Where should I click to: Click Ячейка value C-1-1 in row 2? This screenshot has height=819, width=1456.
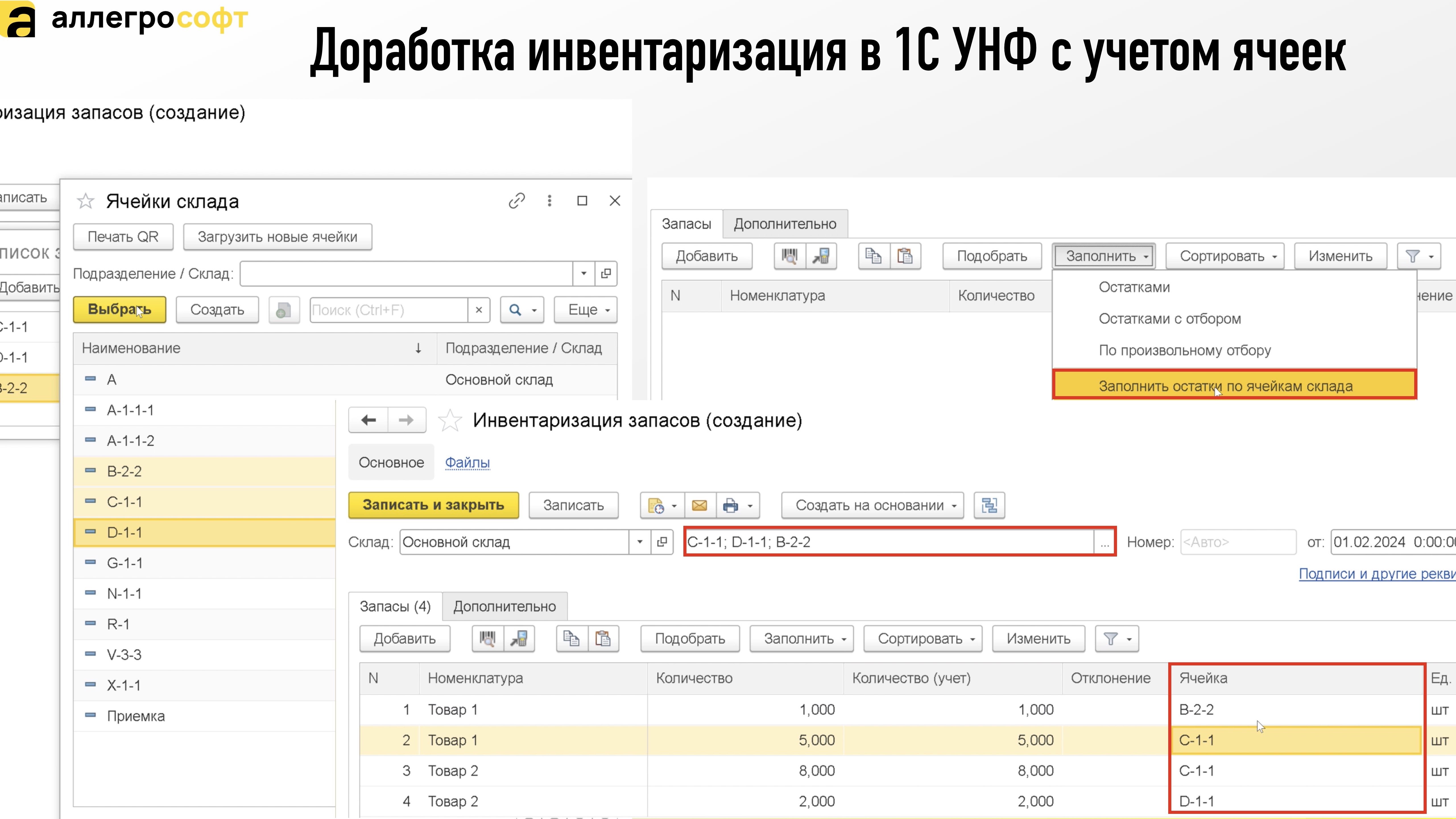(1296, 741)
